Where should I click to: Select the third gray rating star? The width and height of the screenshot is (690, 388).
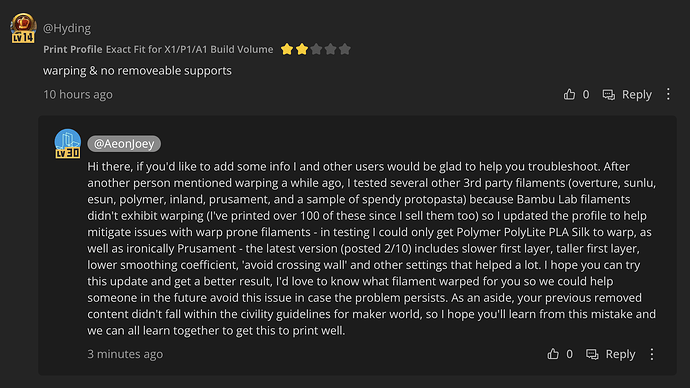(316, 49)
